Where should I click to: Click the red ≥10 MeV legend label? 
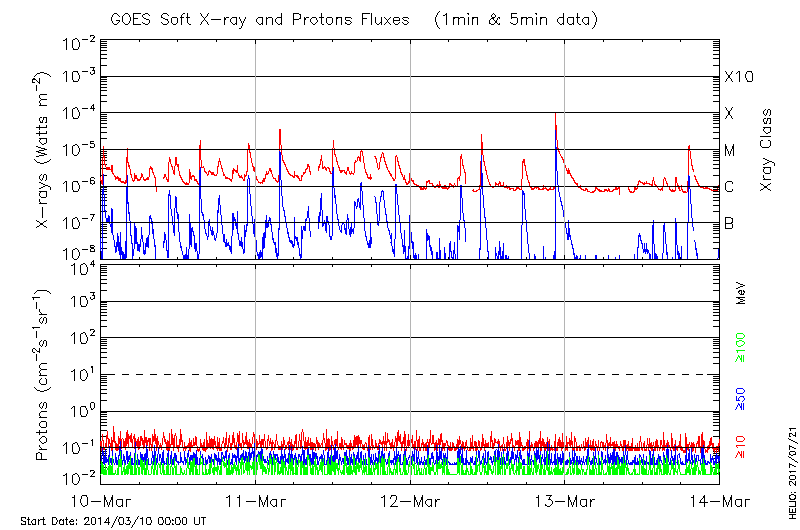pyautogui.click(x=741, y=446)
